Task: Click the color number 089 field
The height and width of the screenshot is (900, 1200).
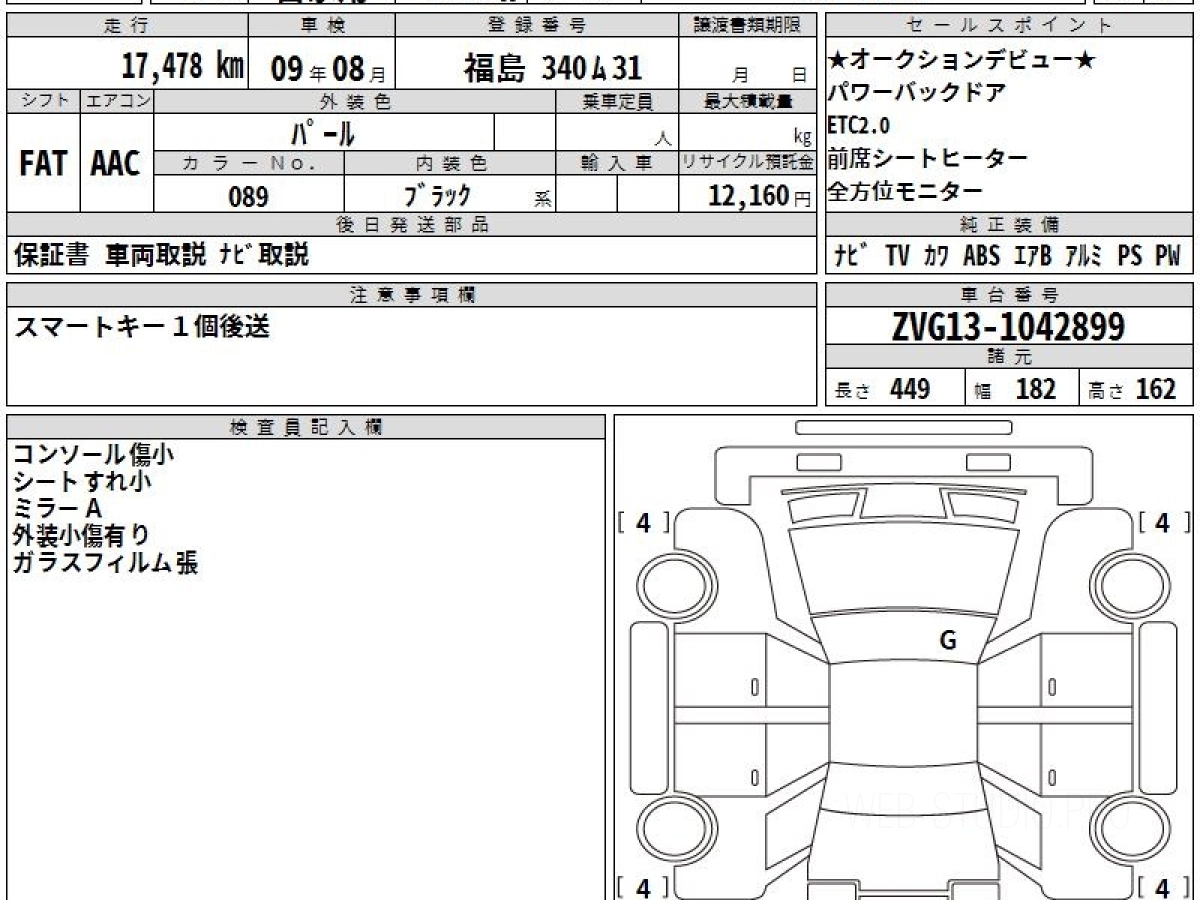Action: tap(249, 196)
